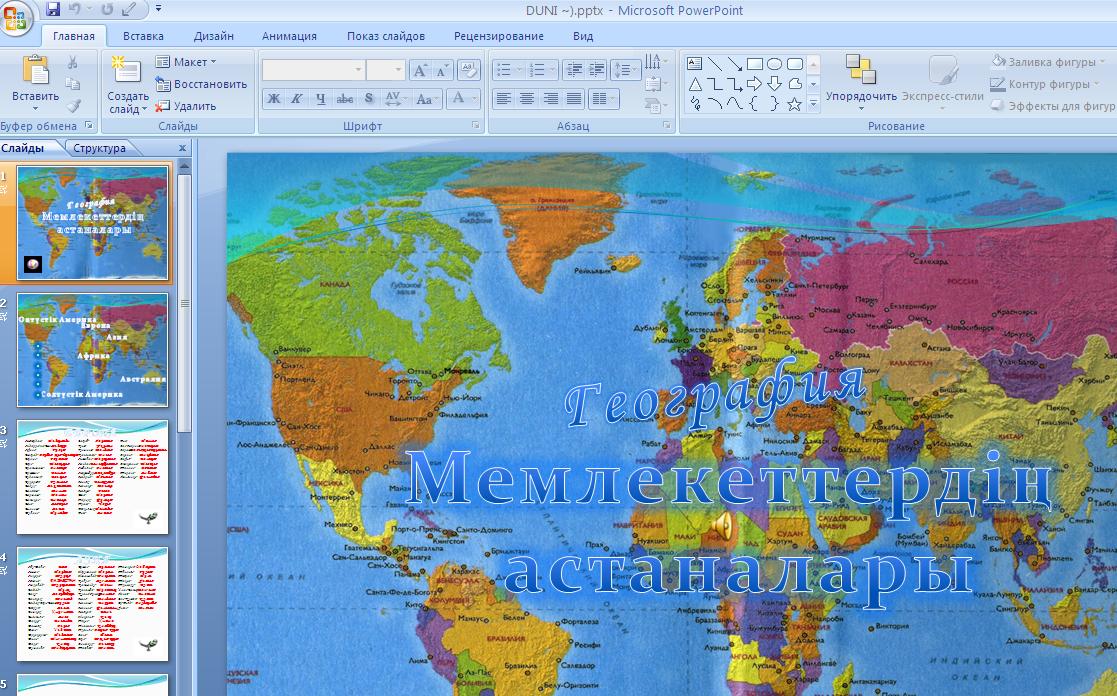Delete the slide with Удалить
1117x696 pixels.
(185, 106)
